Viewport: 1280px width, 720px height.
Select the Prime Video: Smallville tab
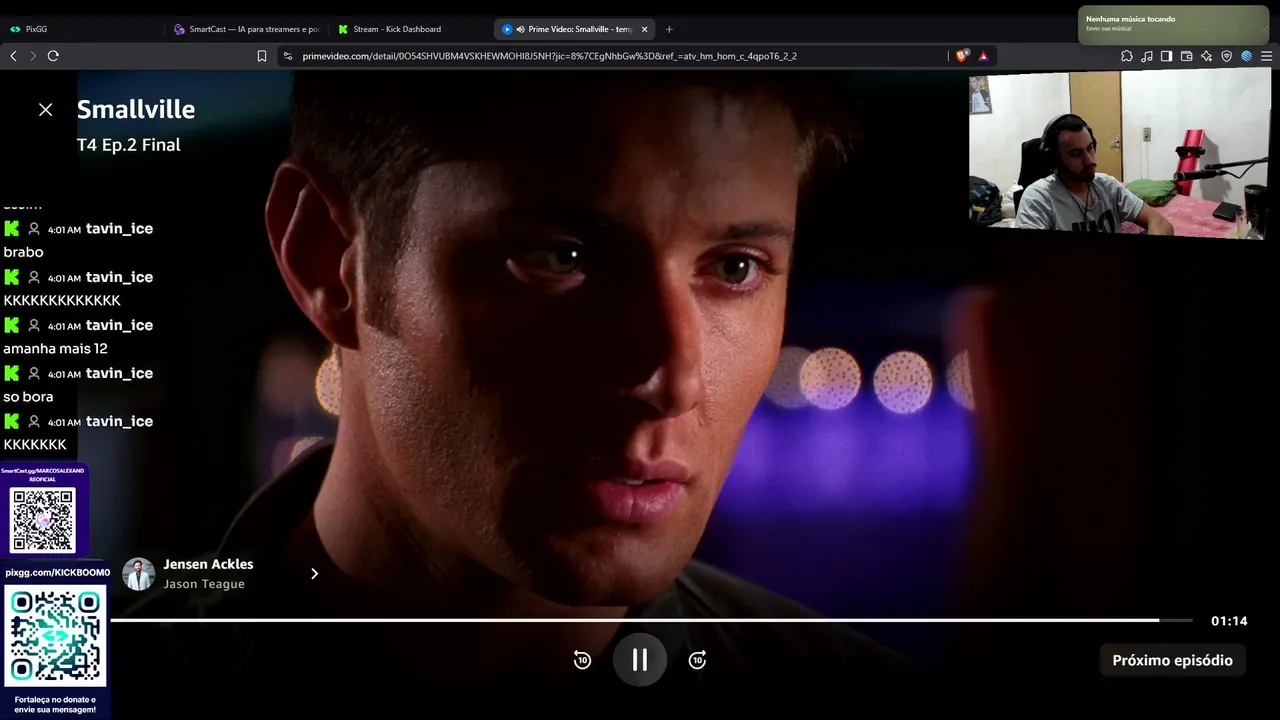coord(575,29)
